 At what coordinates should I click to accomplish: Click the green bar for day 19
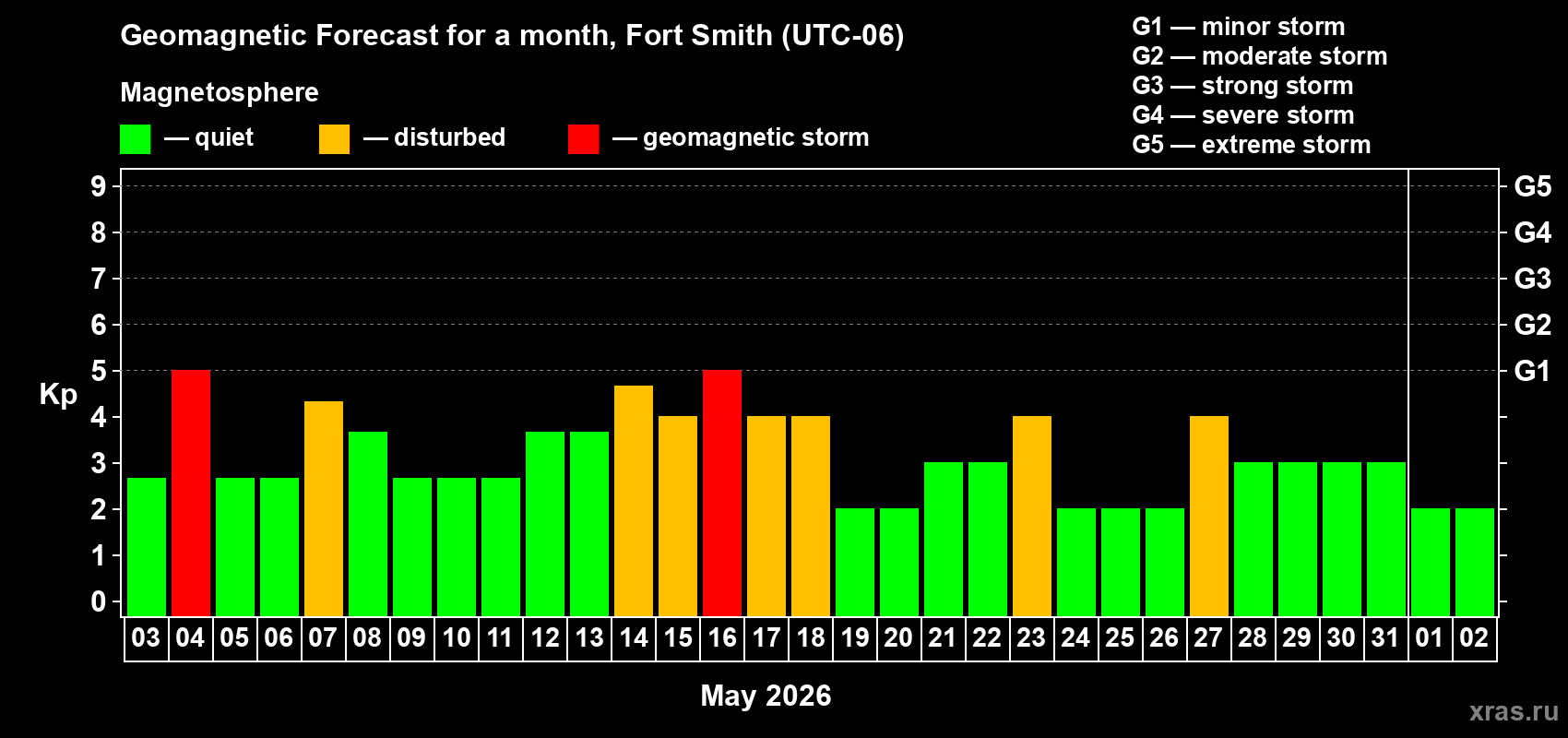tap(855, 563)
